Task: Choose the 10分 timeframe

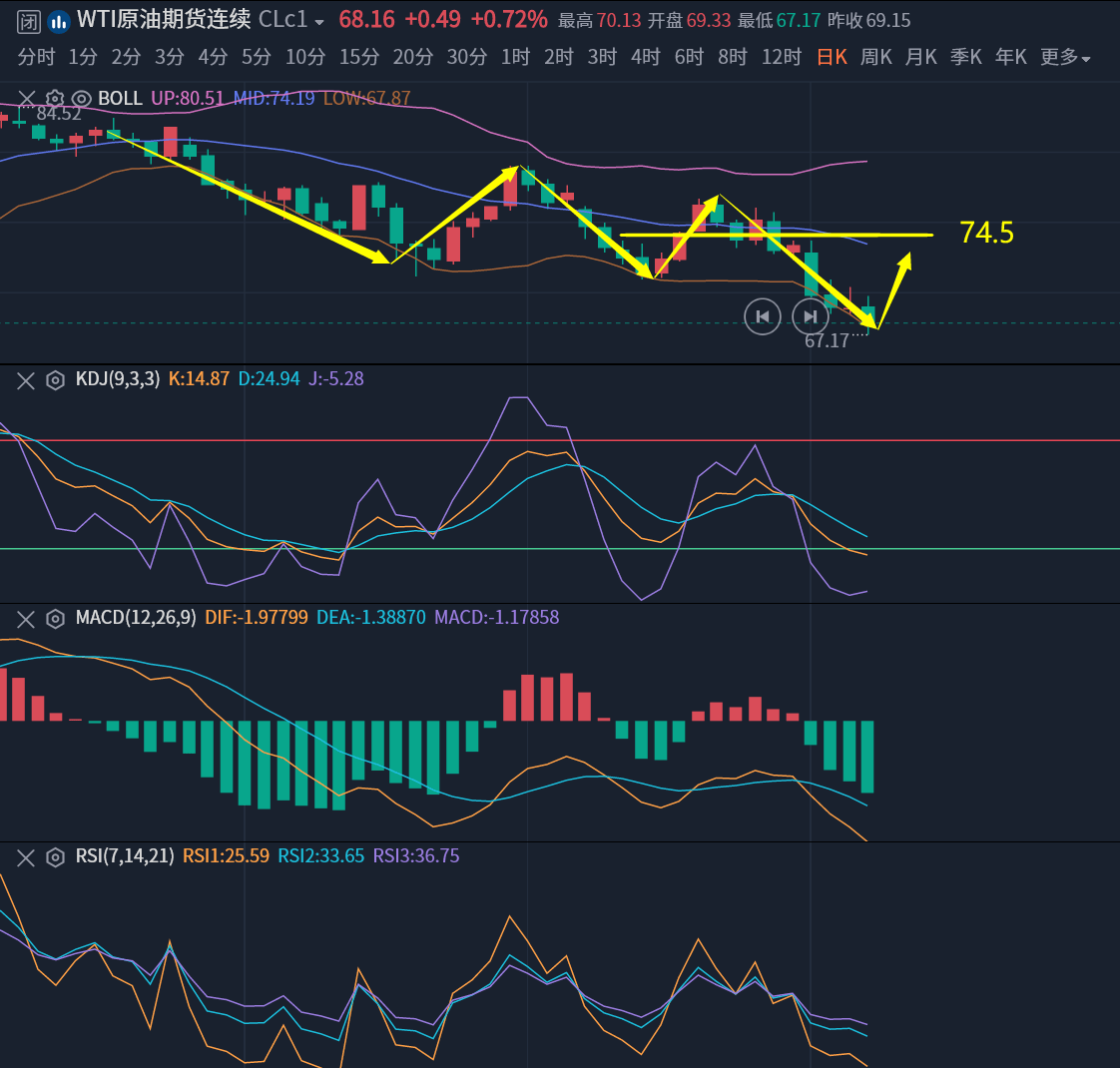Action: 305,57
